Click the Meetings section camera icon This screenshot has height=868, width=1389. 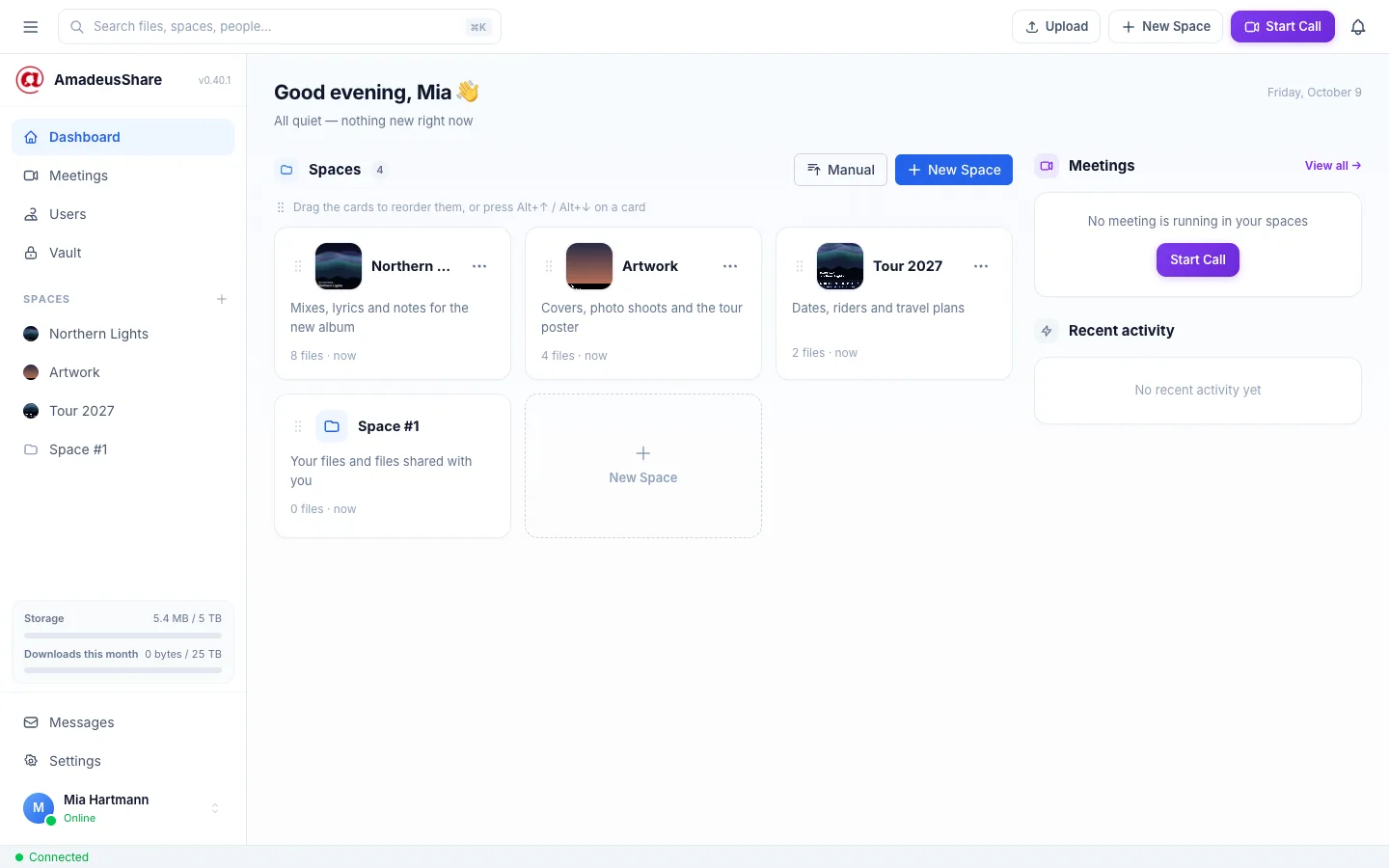pos(1047,166)
